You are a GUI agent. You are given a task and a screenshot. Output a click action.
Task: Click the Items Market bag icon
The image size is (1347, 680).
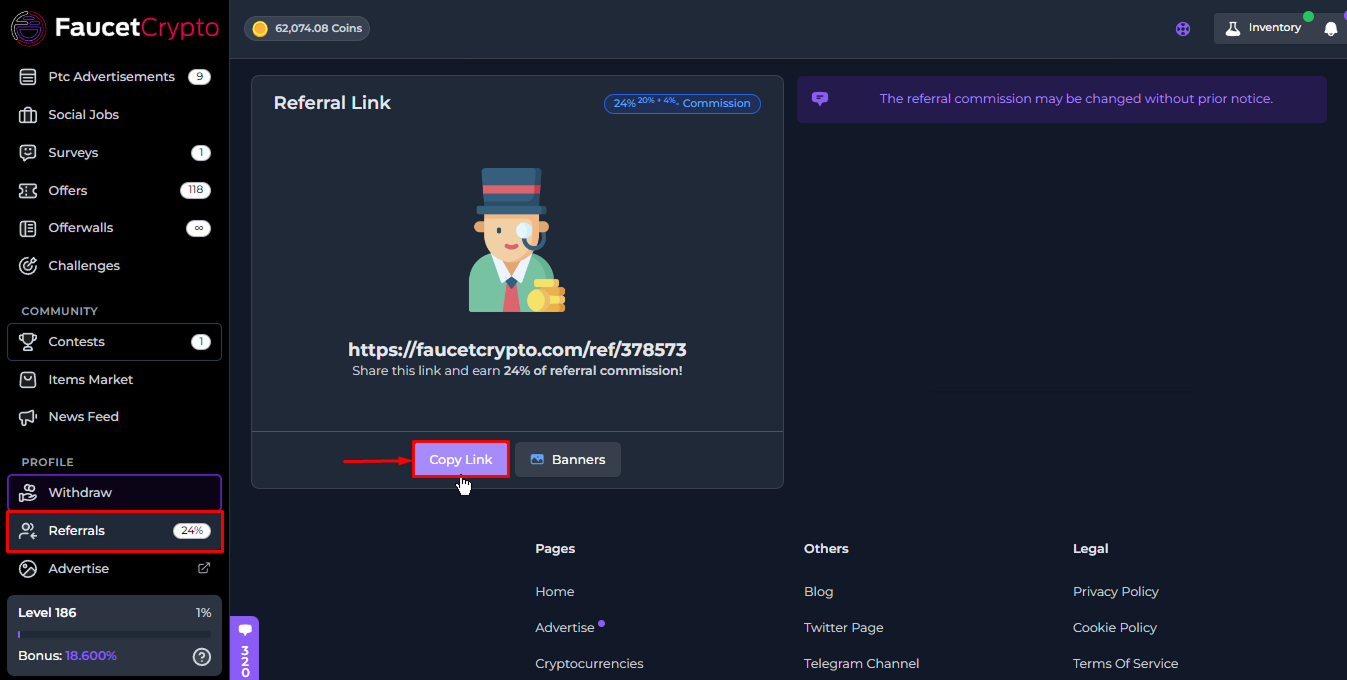[x=28, y=380]
